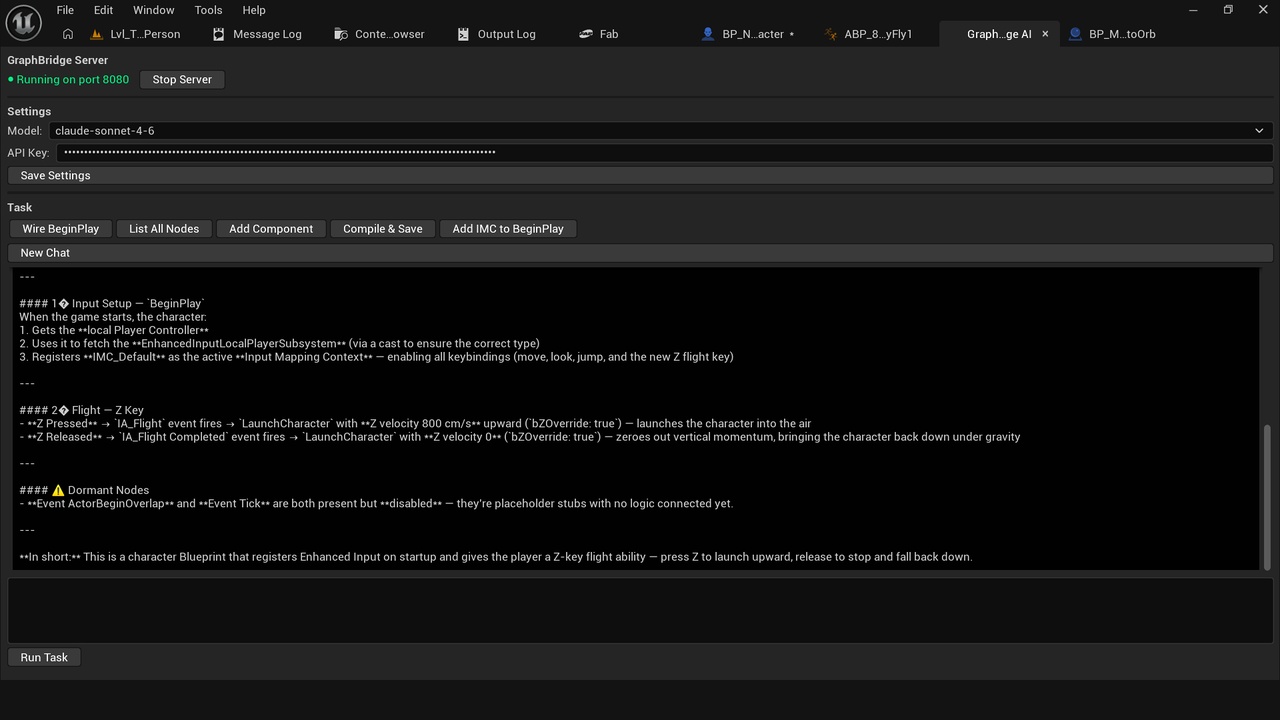Open the Model dropdown claude-sonnet-4-6
Image resolution: width=1280 pixels, height=720 pixels.
(660, 131)
